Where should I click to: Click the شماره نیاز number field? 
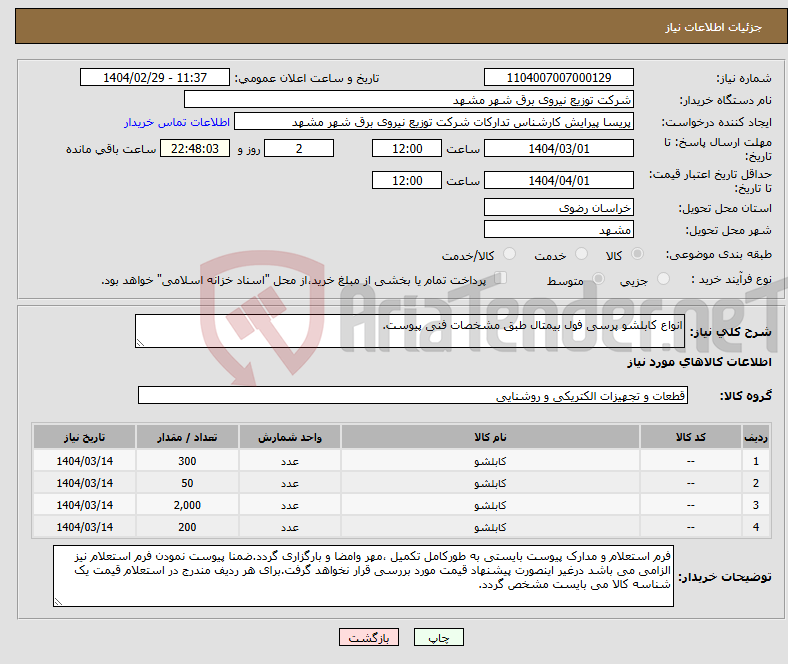[558, 78]
